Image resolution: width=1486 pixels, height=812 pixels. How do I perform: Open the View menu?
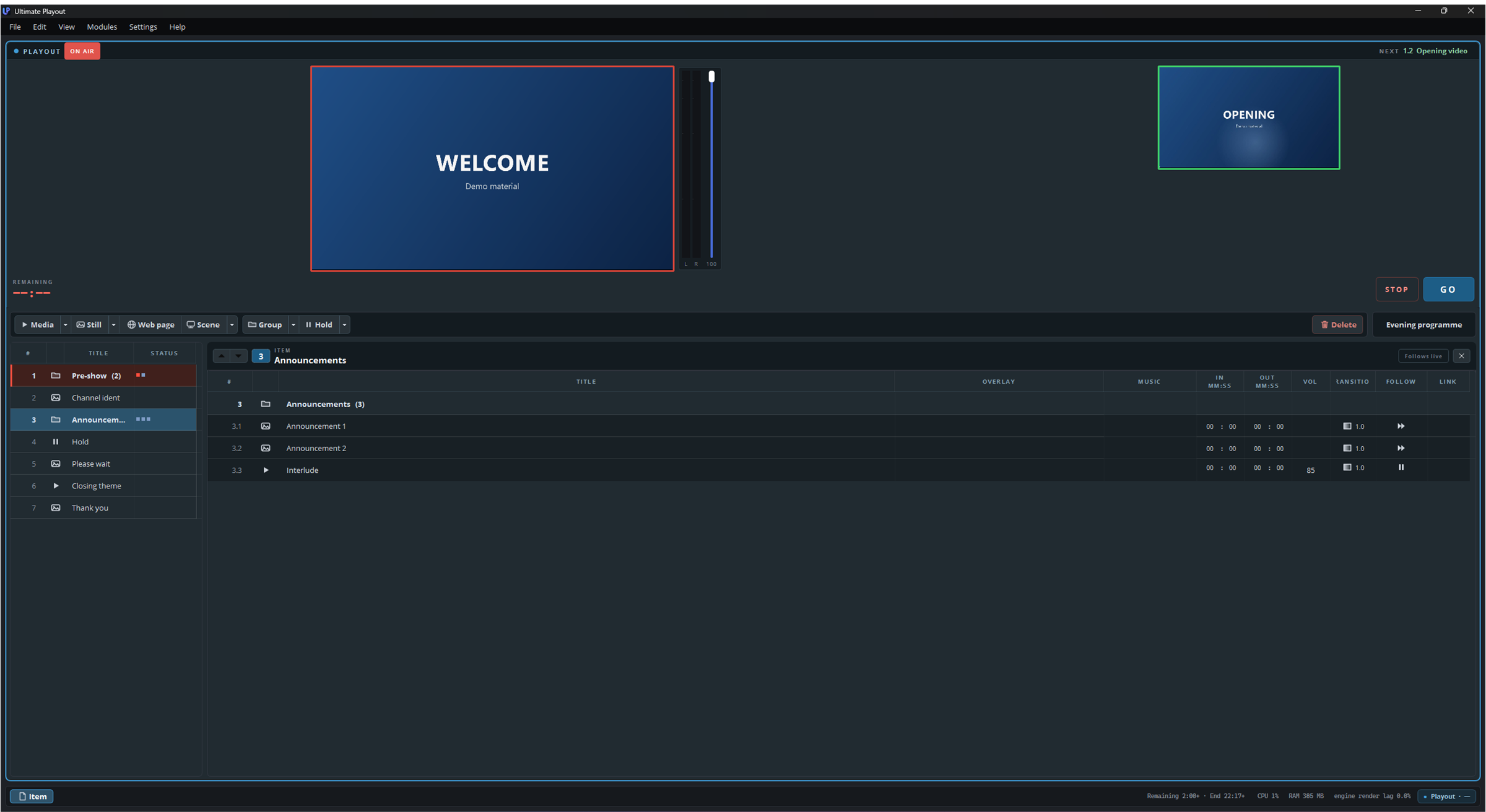coord(66,27)
